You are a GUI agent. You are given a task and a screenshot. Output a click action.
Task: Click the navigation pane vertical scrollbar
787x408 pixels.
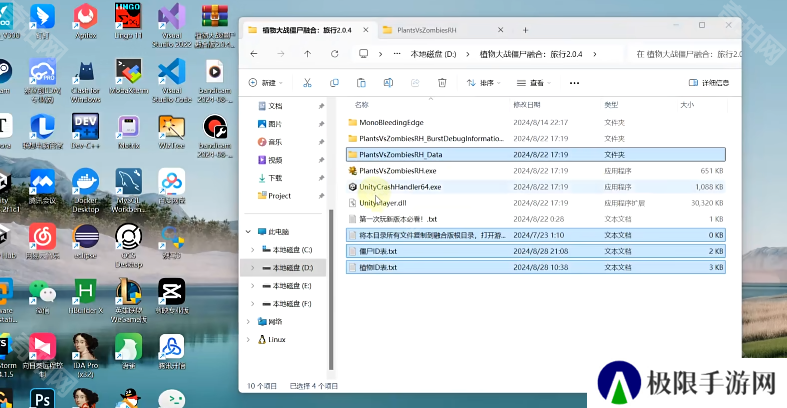(x=331, y=290)
